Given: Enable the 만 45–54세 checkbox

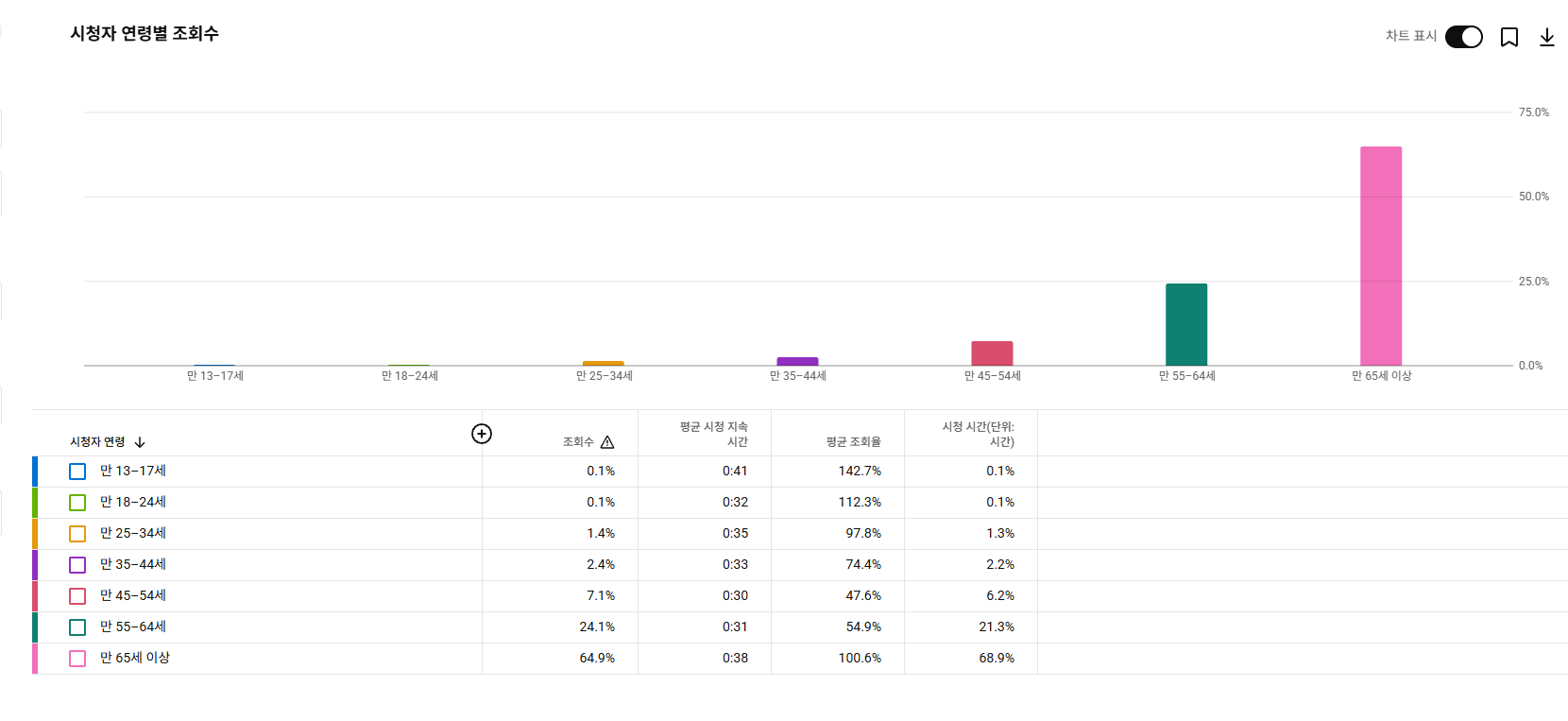Looking at the screenshot, I should coord(77,596).
